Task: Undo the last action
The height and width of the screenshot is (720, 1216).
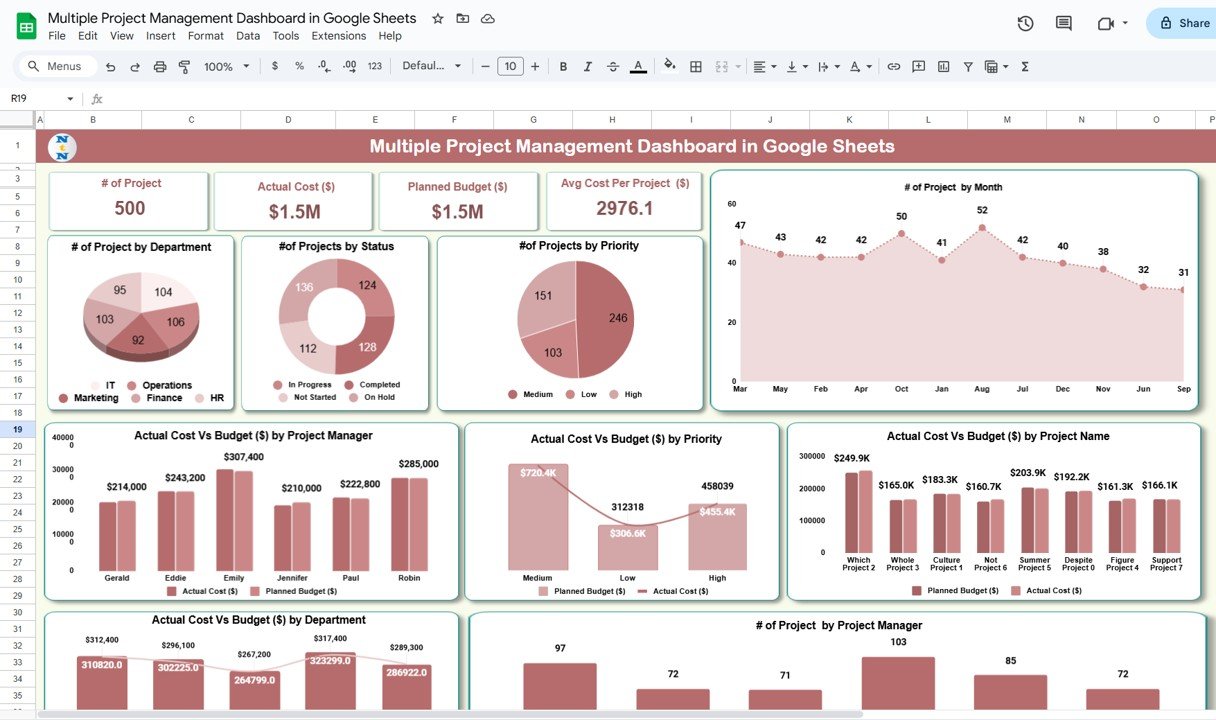Action: point(110,67)
